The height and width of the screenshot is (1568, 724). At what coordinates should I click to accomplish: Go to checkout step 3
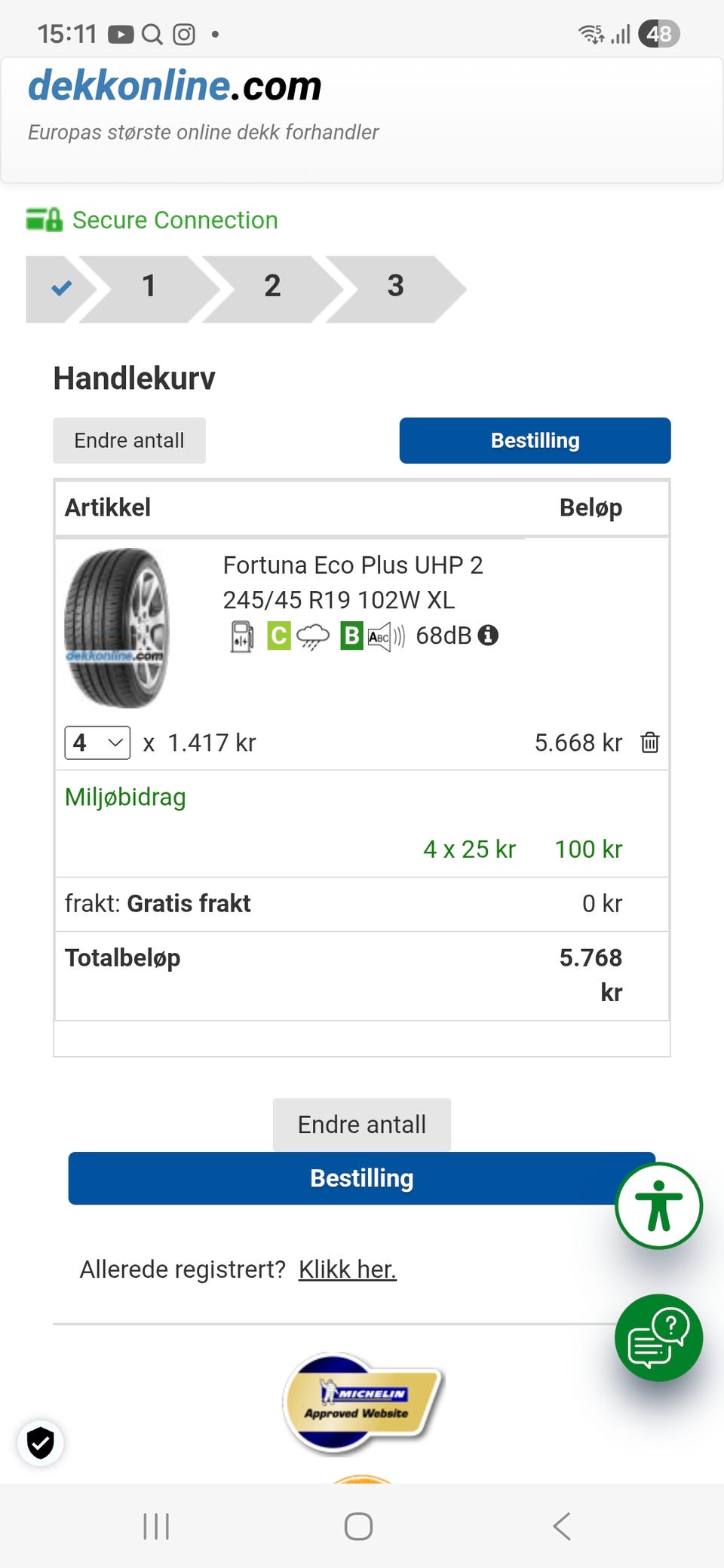tap(395, 286)
